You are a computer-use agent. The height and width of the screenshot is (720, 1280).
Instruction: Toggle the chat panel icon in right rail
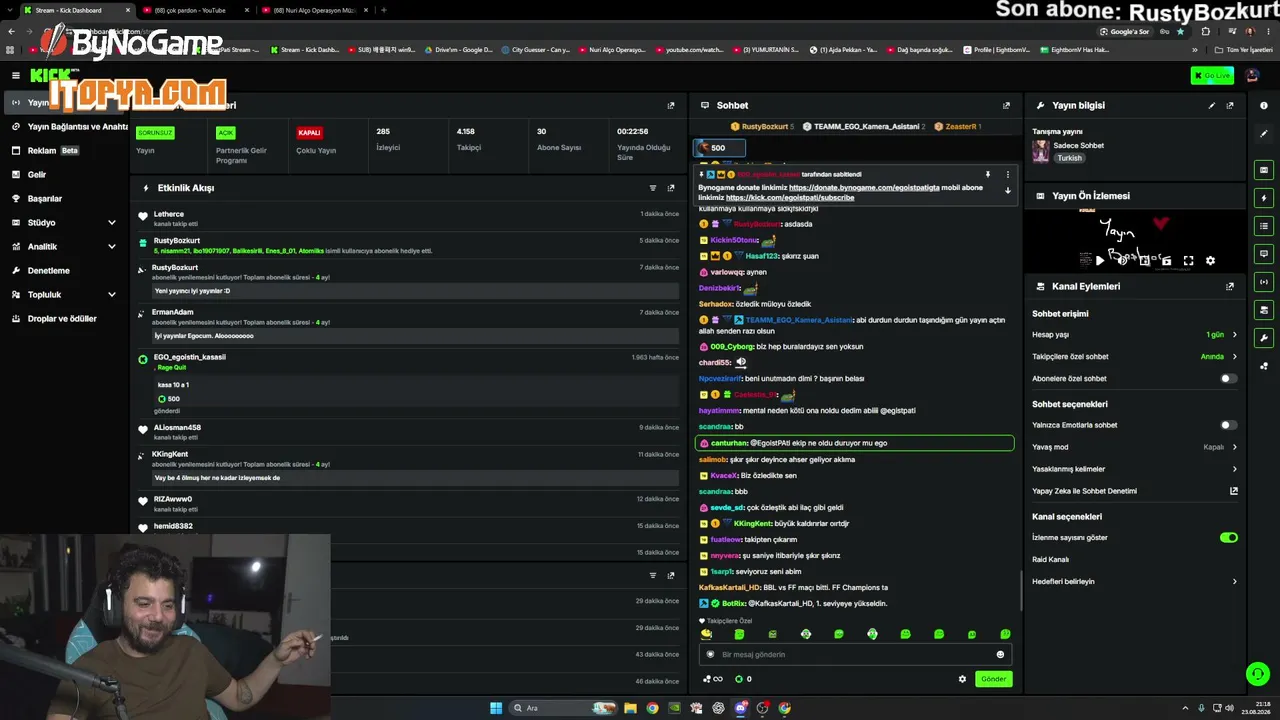(x=1265, y=254)
